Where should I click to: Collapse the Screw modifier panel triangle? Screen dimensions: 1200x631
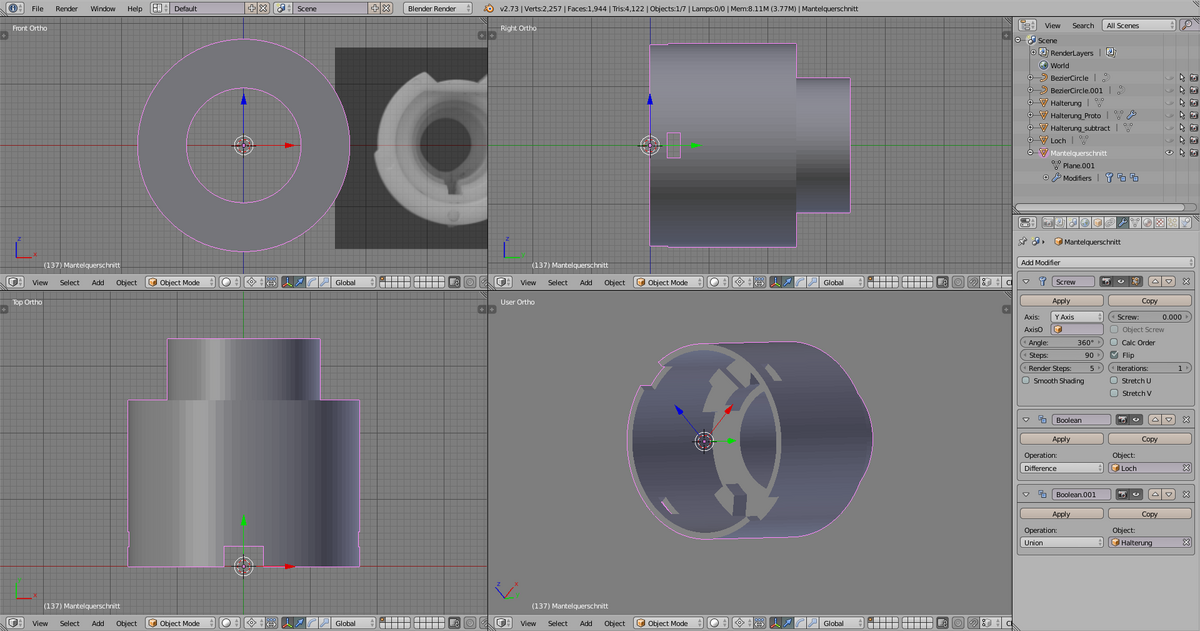coord(1025,282)
